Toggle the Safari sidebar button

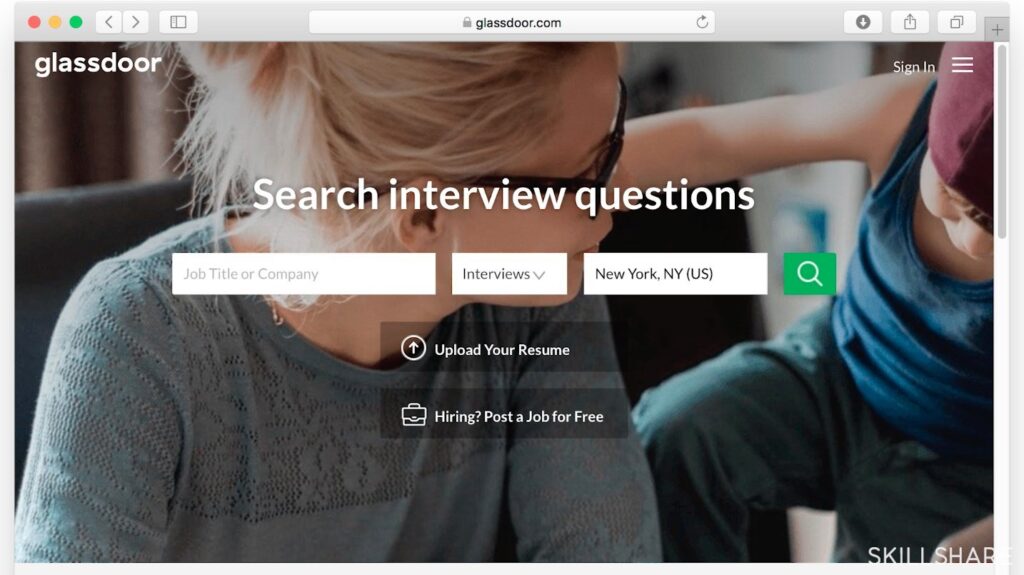pos(178,22)
